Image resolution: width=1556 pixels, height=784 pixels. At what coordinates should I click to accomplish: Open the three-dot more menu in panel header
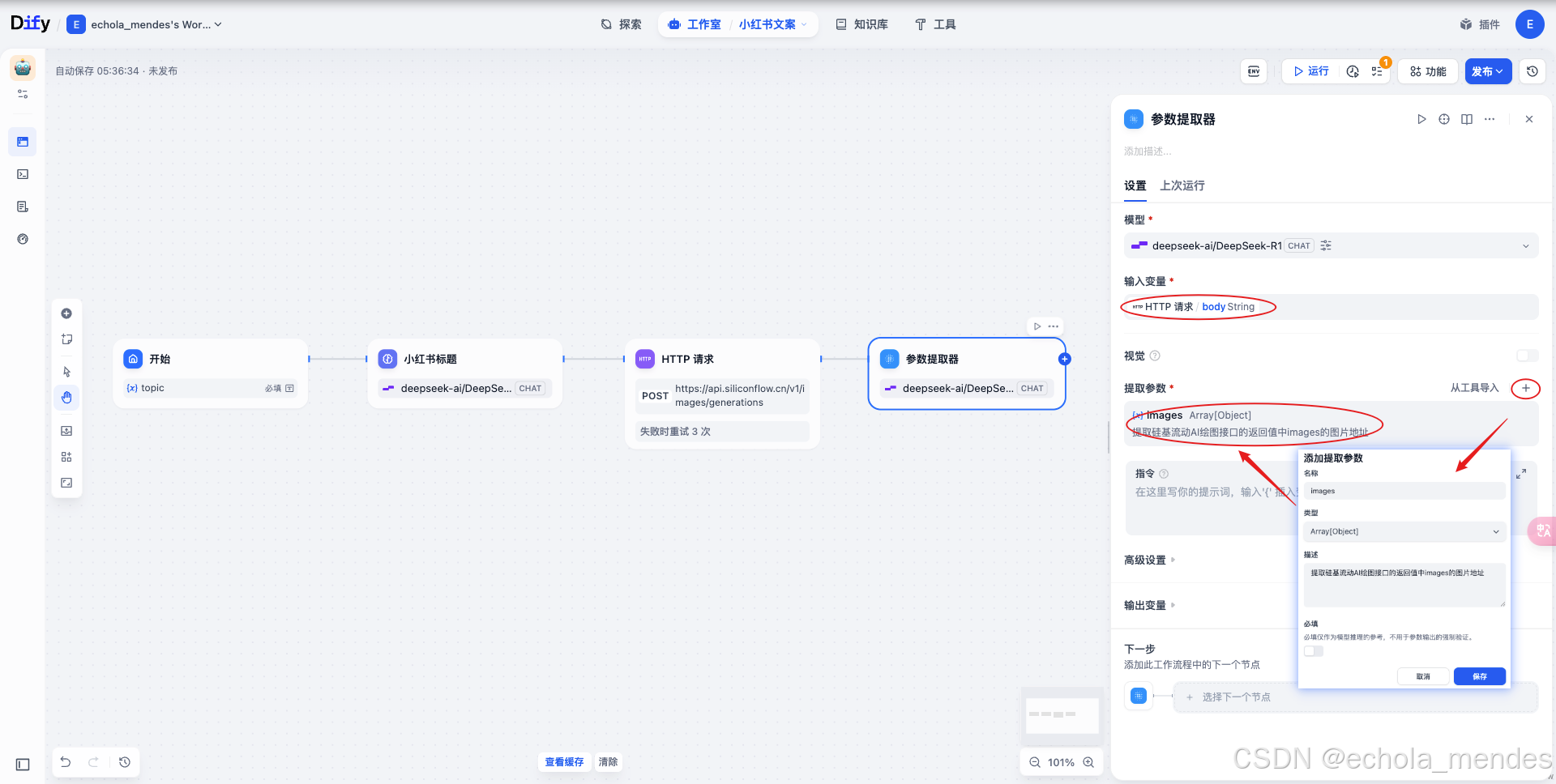click(1490, 119)
